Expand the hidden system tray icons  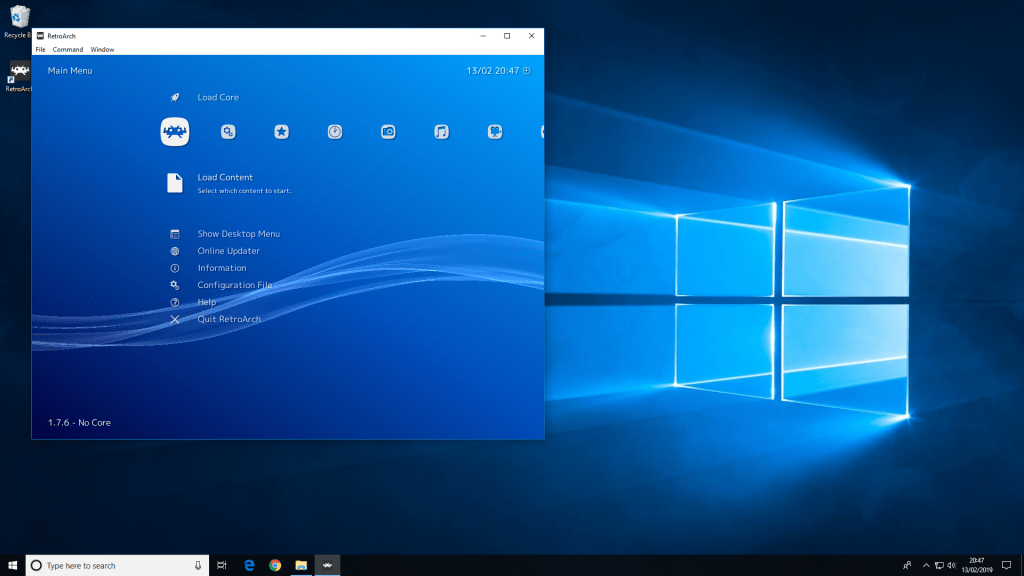pos(926,566)
